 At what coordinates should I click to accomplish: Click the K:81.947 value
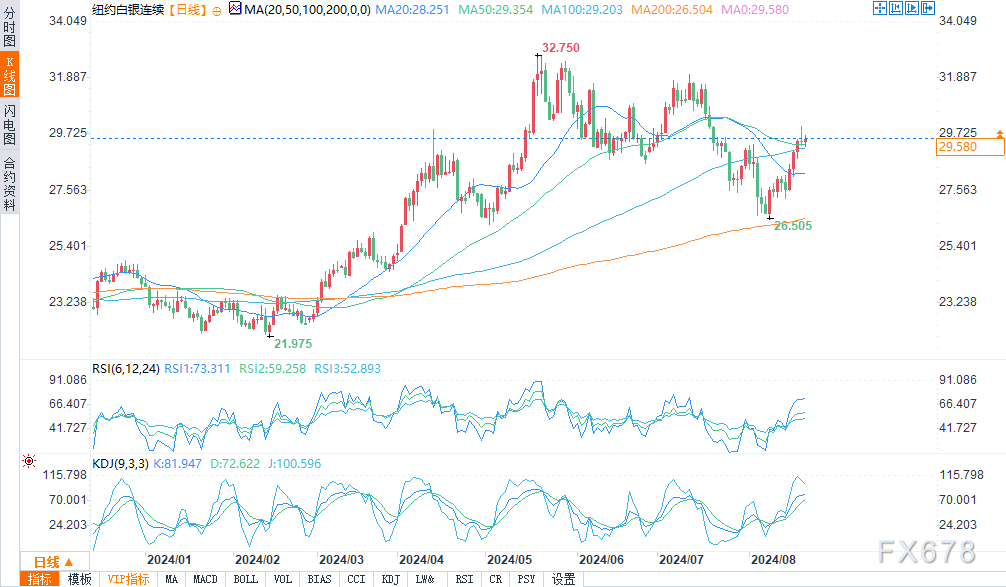tap(178, 464)
